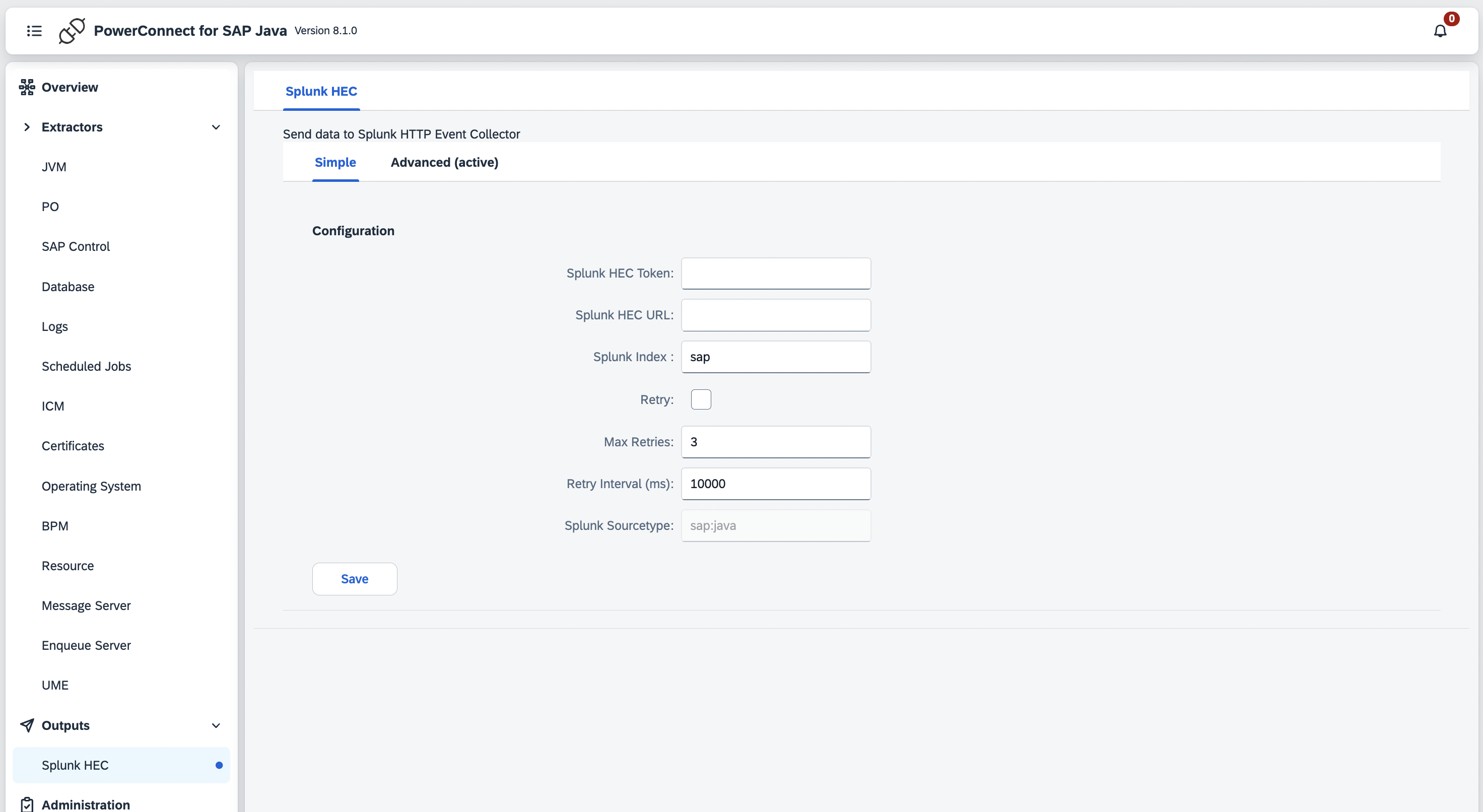Collapse the Outputs section with the down chevron
Screen dimensions: 1483x812
[x=216, y=726]
